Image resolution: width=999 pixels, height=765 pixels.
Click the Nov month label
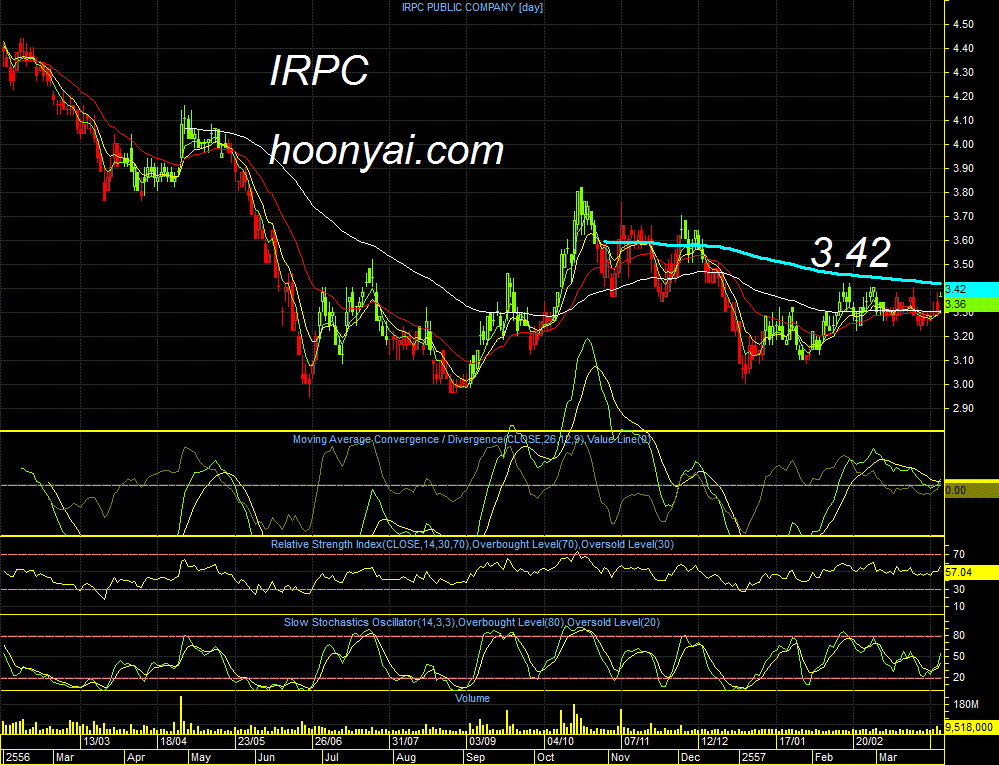coord(620,757)
